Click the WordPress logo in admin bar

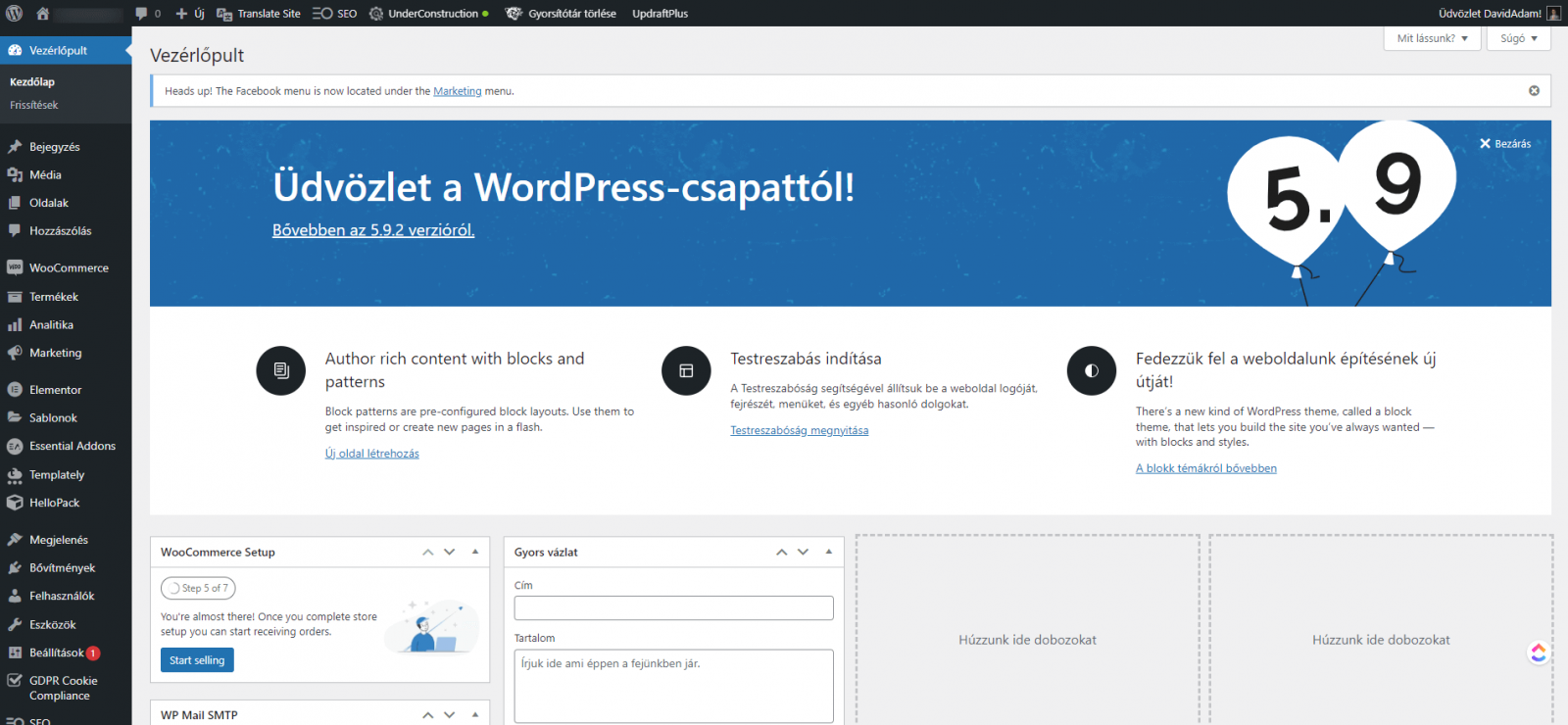[x=14, y=14]
